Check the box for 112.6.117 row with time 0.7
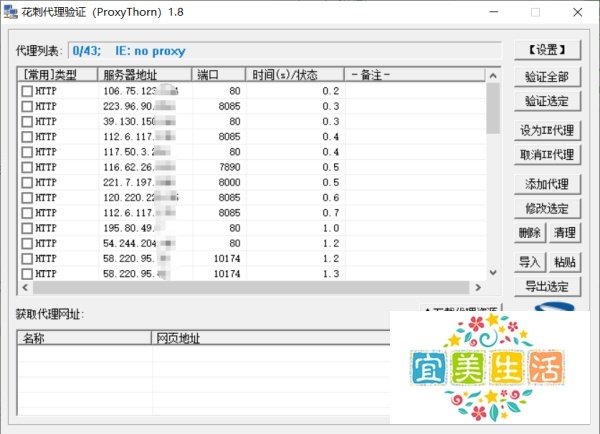 coord(27,213)
